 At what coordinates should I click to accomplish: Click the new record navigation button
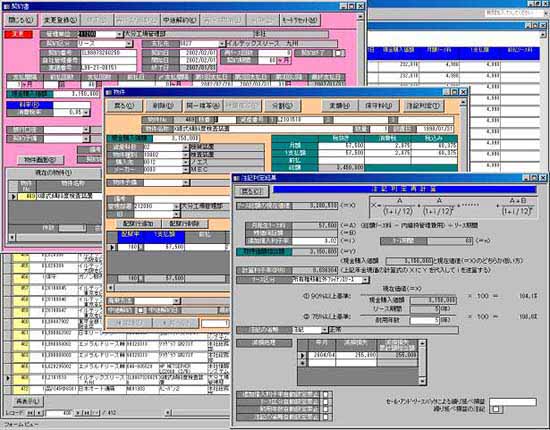(95, 413)
